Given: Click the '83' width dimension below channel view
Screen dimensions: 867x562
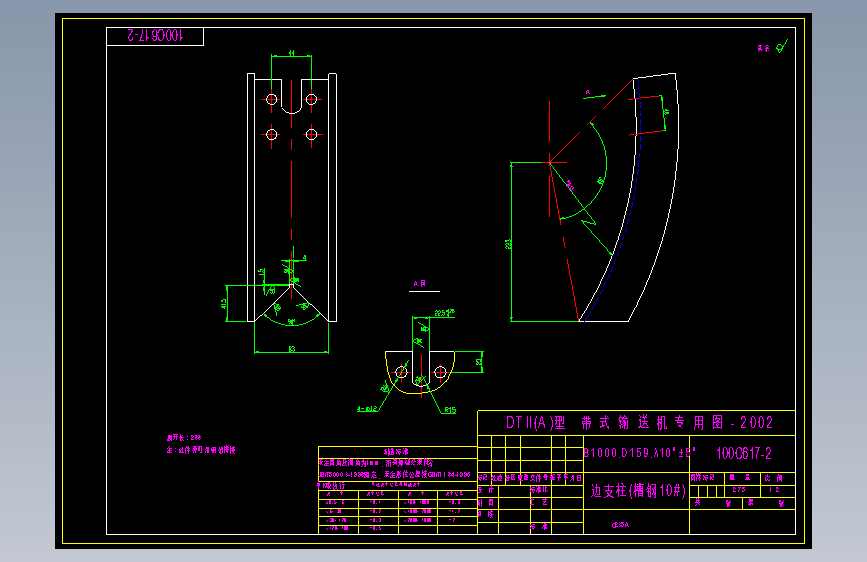Looking at the screenshot, I should coord(291,348).
